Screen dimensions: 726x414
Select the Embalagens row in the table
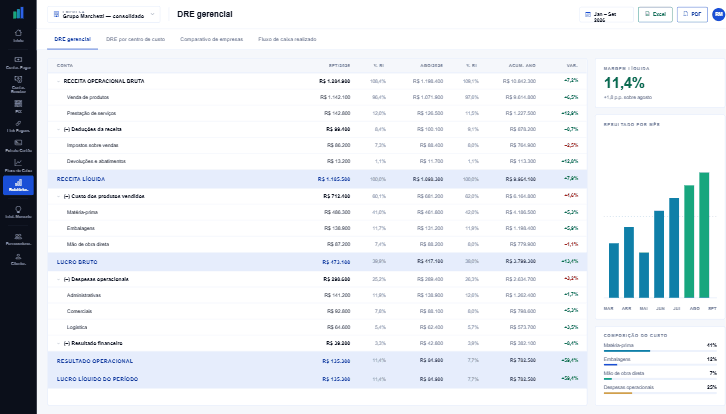317,228
